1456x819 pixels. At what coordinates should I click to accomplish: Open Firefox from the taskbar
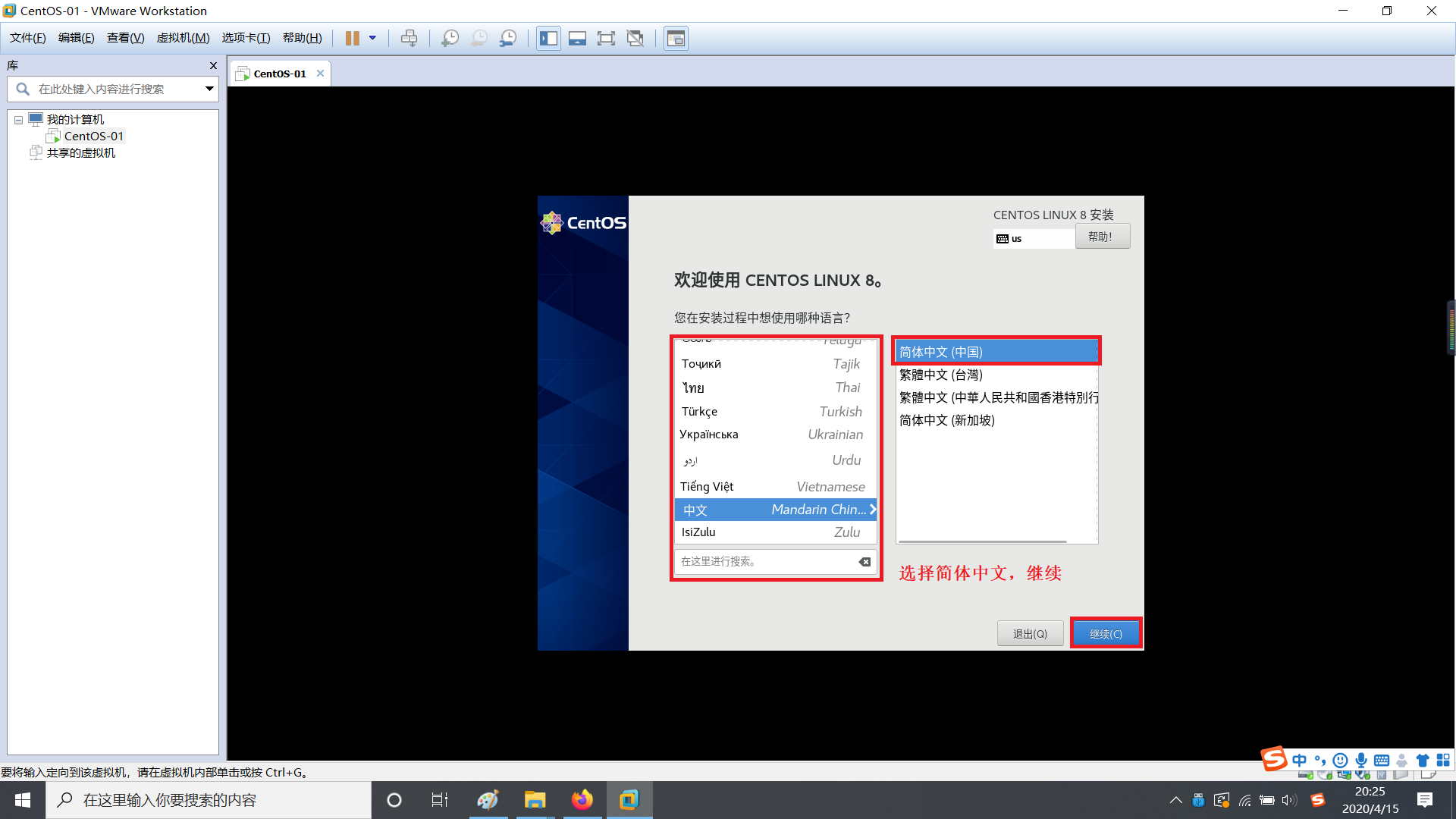click(x=582, y=800)
